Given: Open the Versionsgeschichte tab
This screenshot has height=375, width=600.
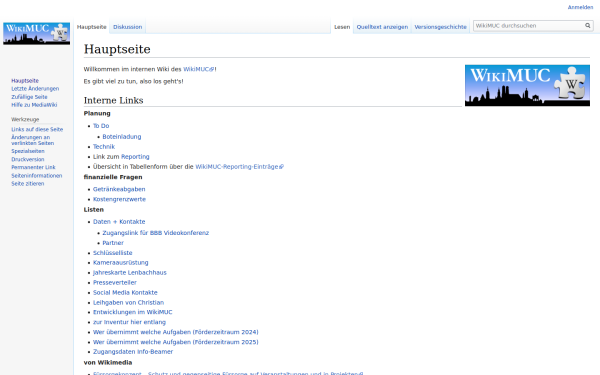Looking at the screenshot, I should click(x=440, y=27).
